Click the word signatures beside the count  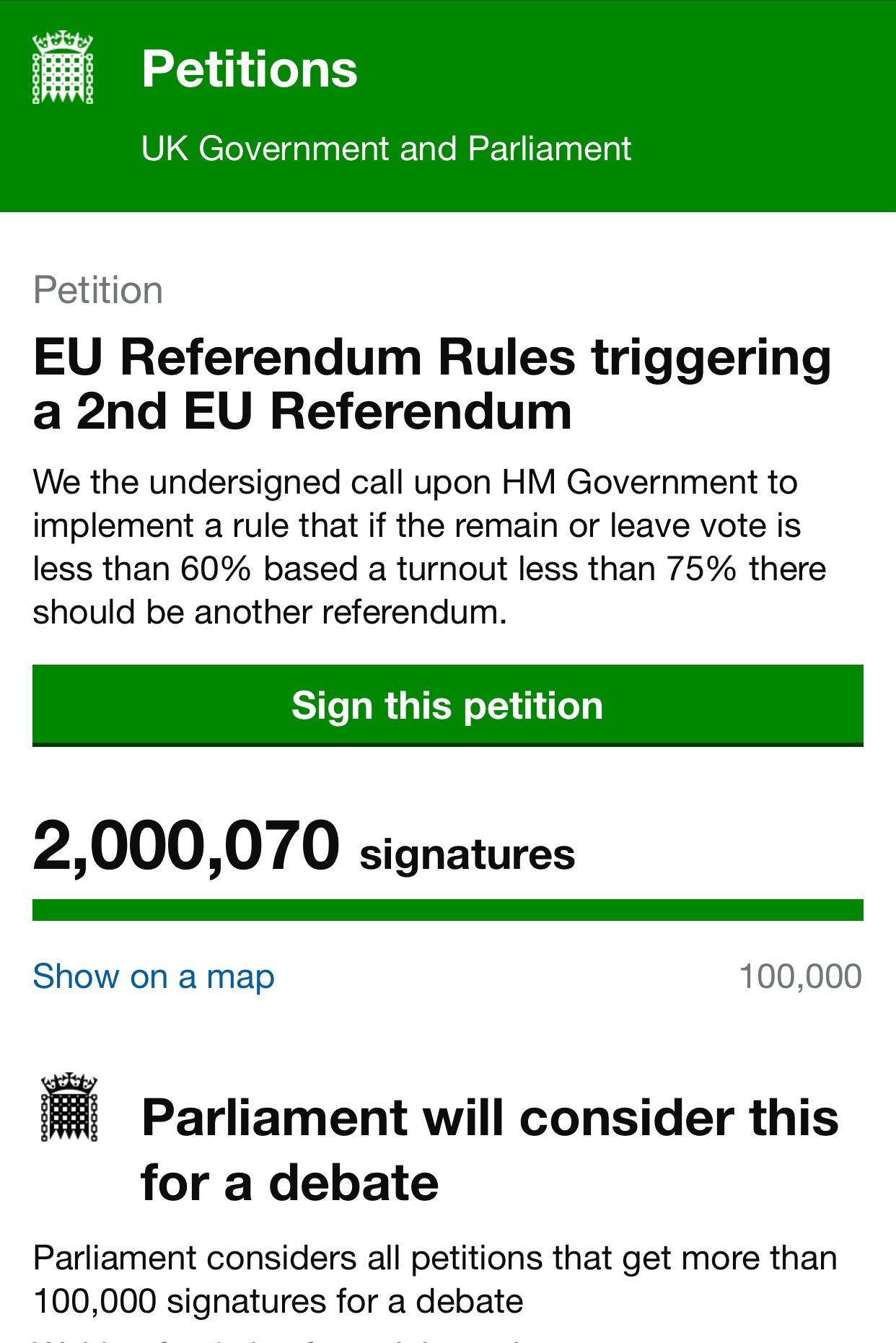[467, 855]
